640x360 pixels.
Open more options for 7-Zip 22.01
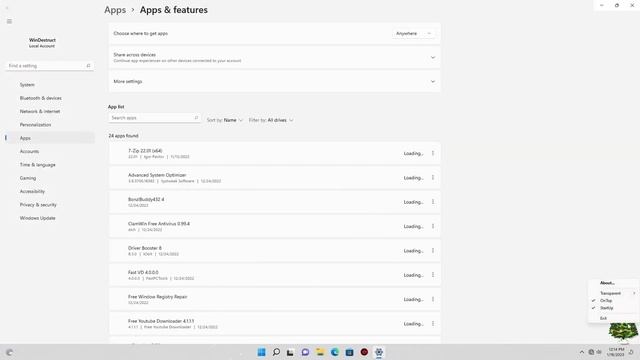coord(433,153)
